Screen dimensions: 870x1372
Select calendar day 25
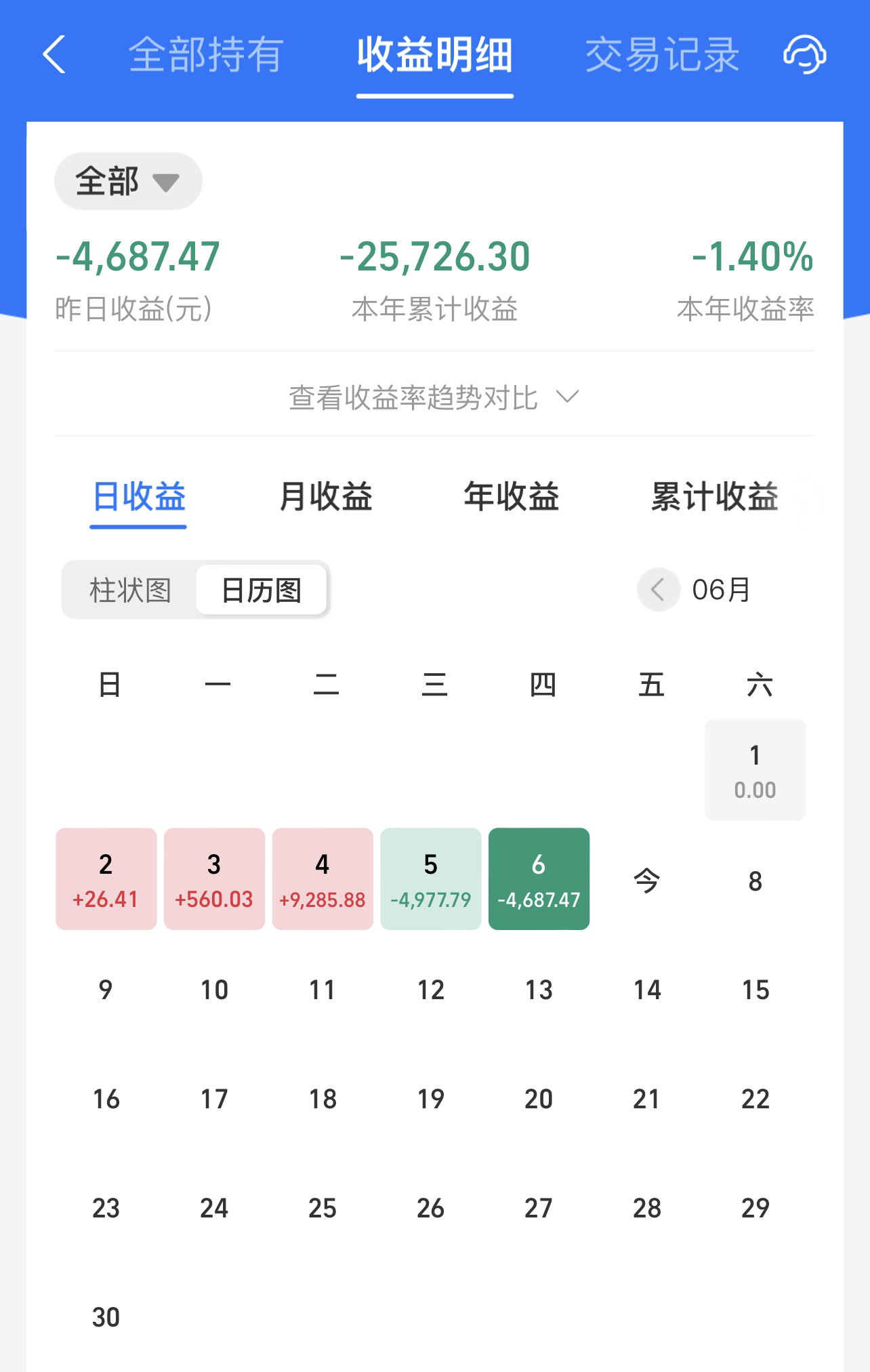(323, 1208)
